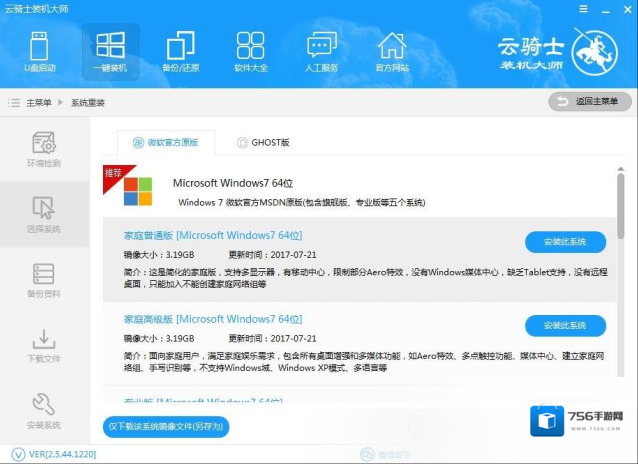Open the 备份/还原 backup and restore section
This screenshot has width=638, height=464.
click(x=181, y=51)
